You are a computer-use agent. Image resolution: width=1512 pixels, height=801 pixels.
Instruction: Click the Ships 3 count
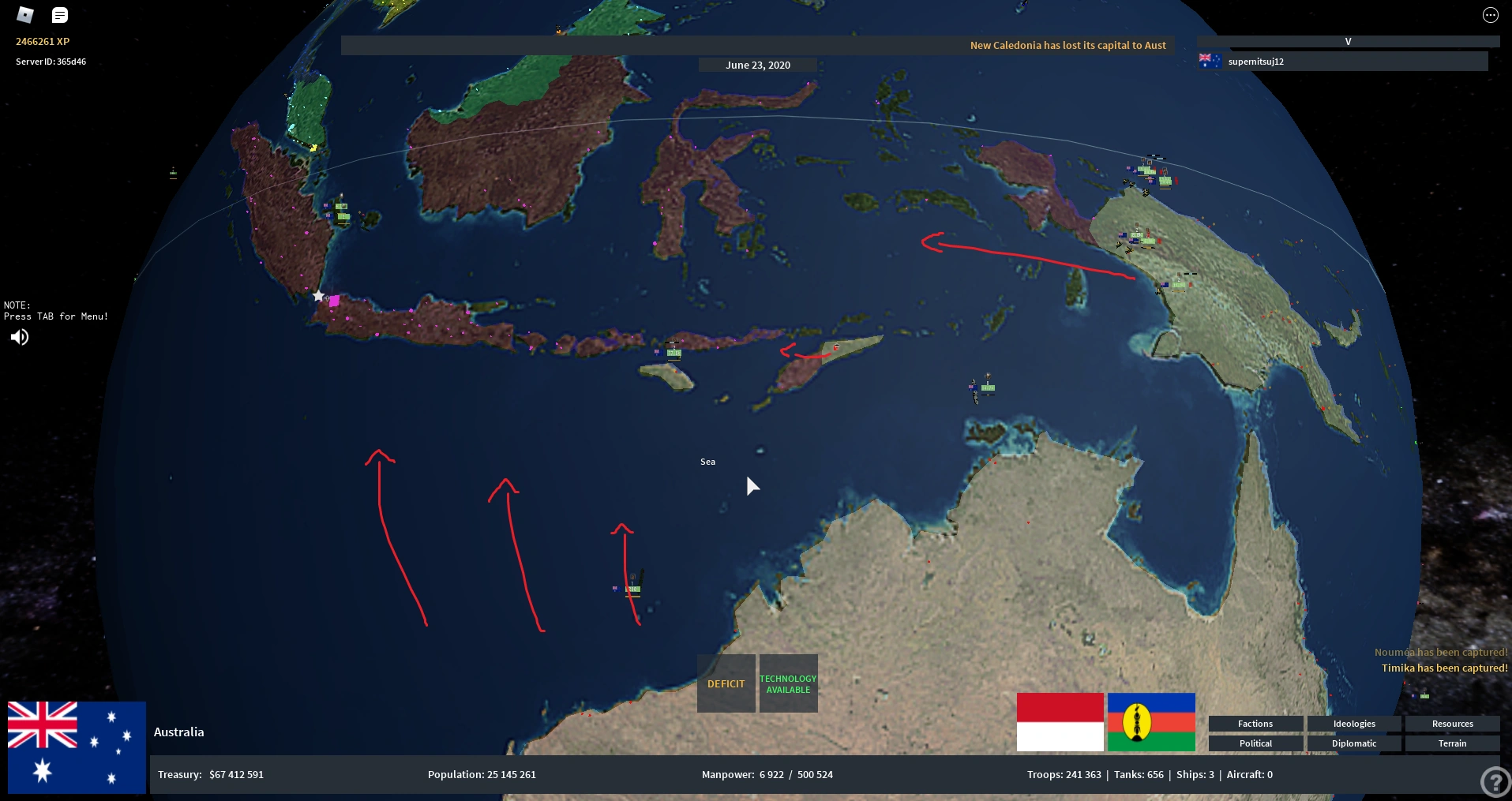point(1195,775)
